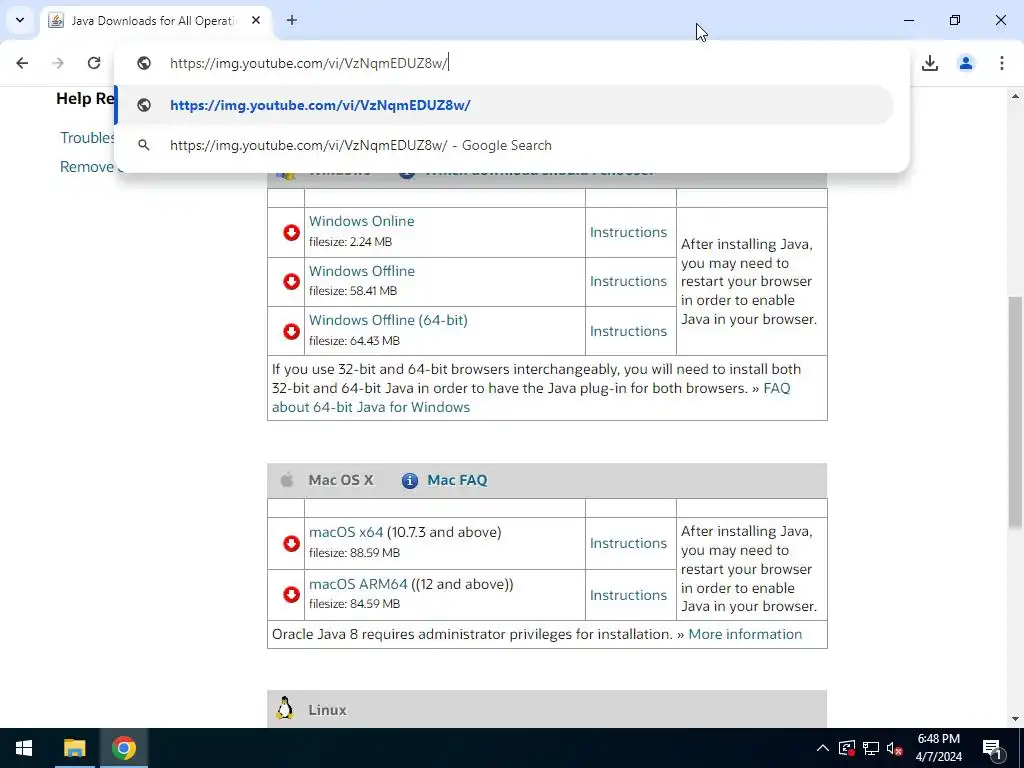Click into the address bar URL text
Image resolution: width=1024 pixels, height=768 pixels.
308,63
